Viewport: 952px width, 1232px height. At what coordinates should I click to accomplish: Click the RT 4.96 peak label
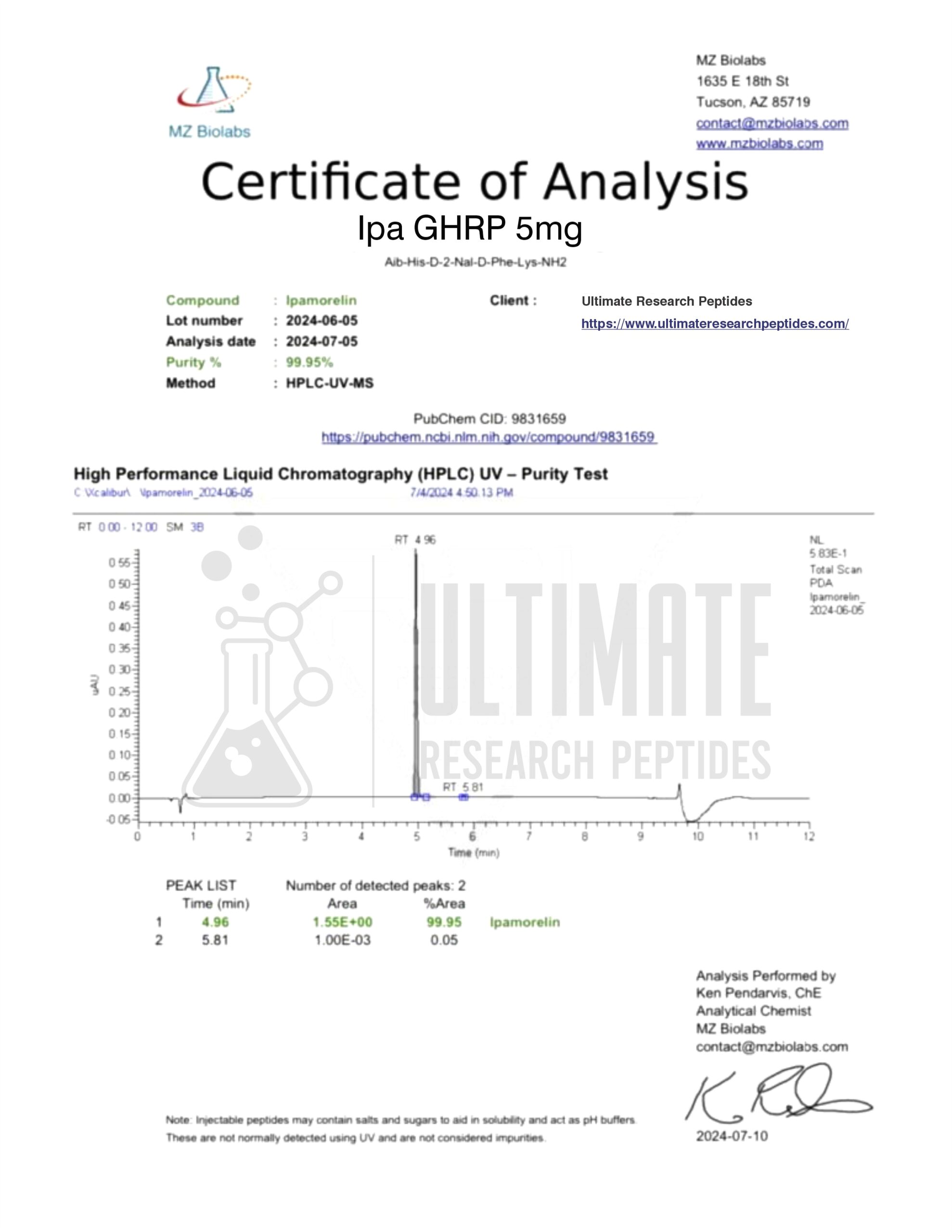tap(415, 540)
